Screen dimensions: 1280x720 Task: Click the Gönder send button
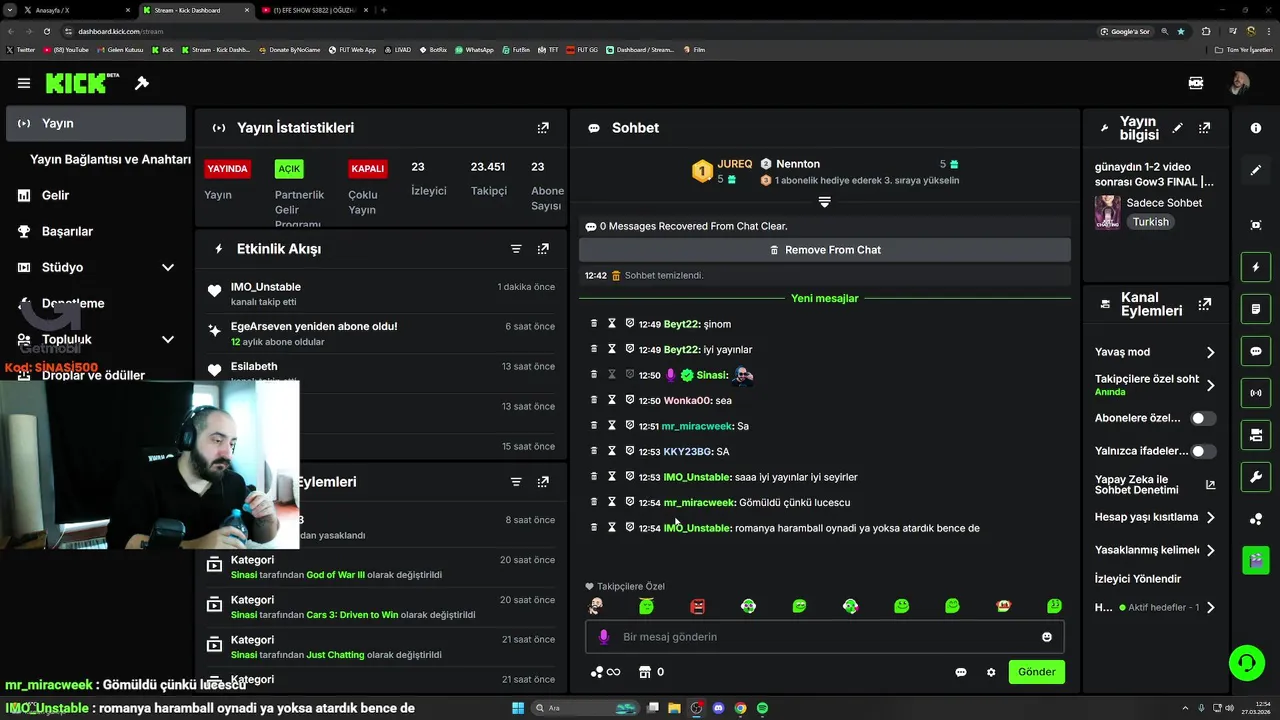tap(1036, 672)
